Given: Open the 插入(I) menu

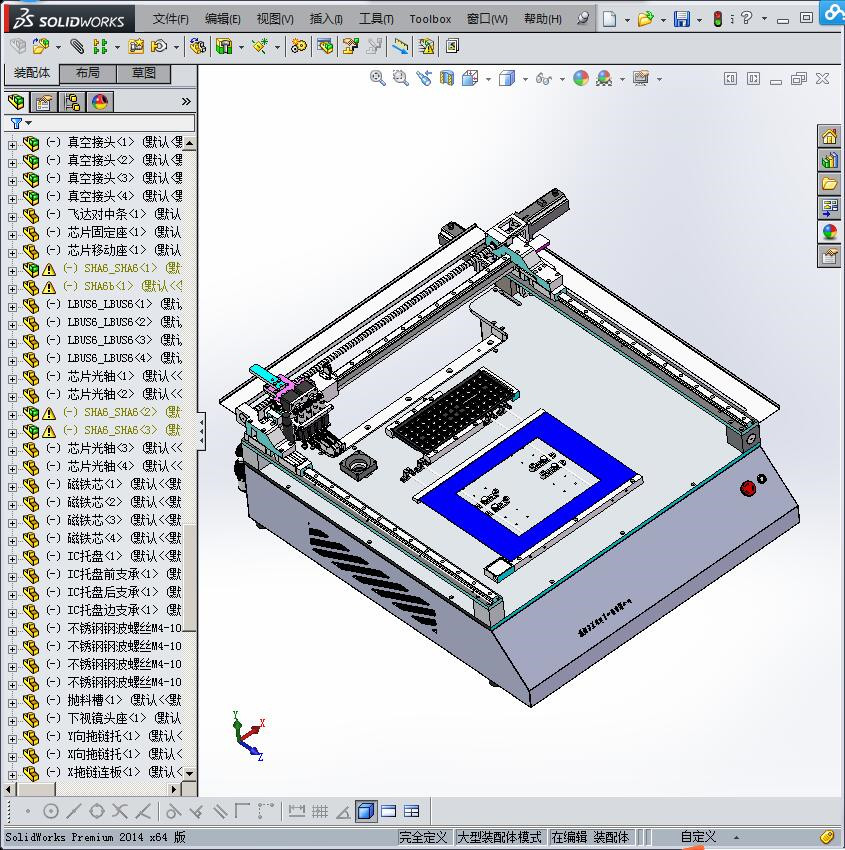Looking at the screenshot, I should [x=326, y=19].
